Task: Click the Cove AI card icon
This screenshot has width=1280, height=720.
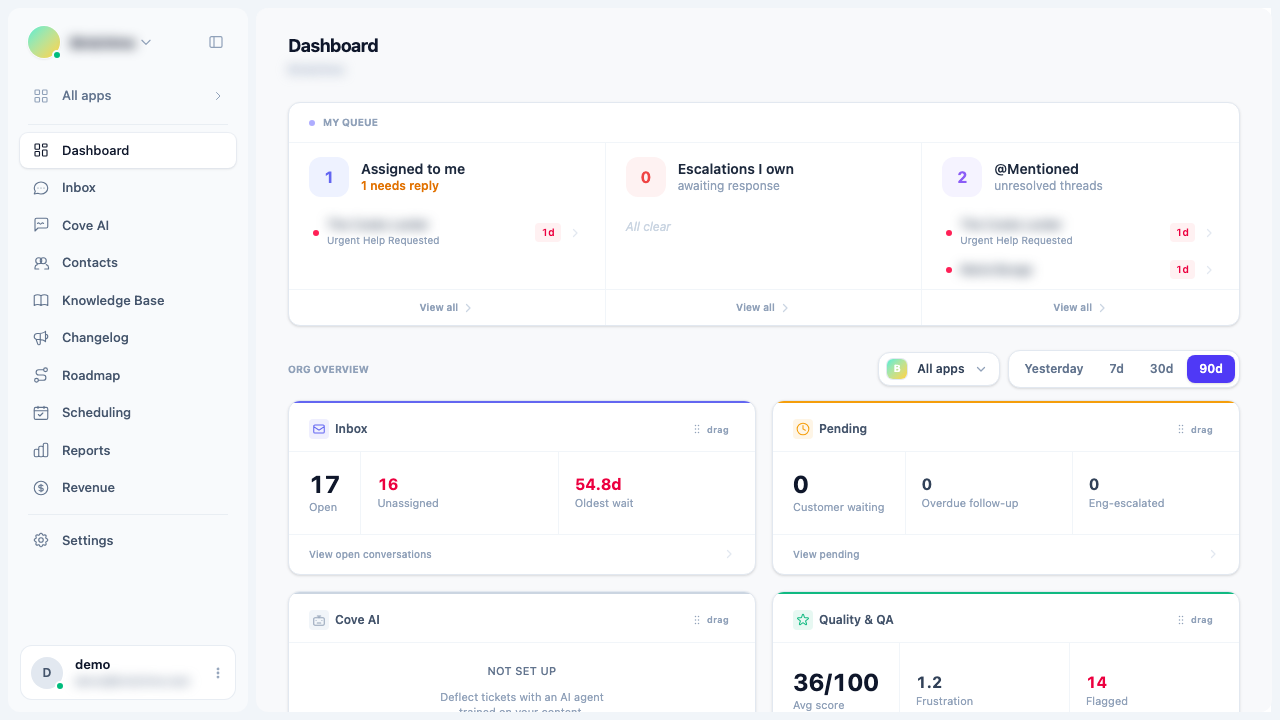Action: [319, 620]
